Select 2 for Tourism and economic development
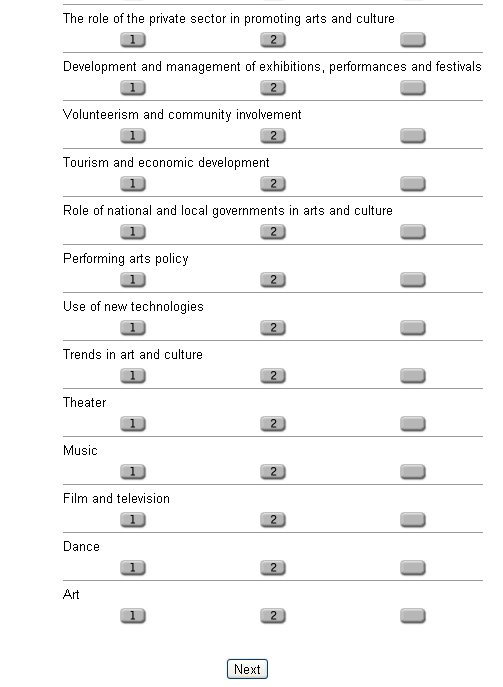503x687 pixels. point(273,184)
